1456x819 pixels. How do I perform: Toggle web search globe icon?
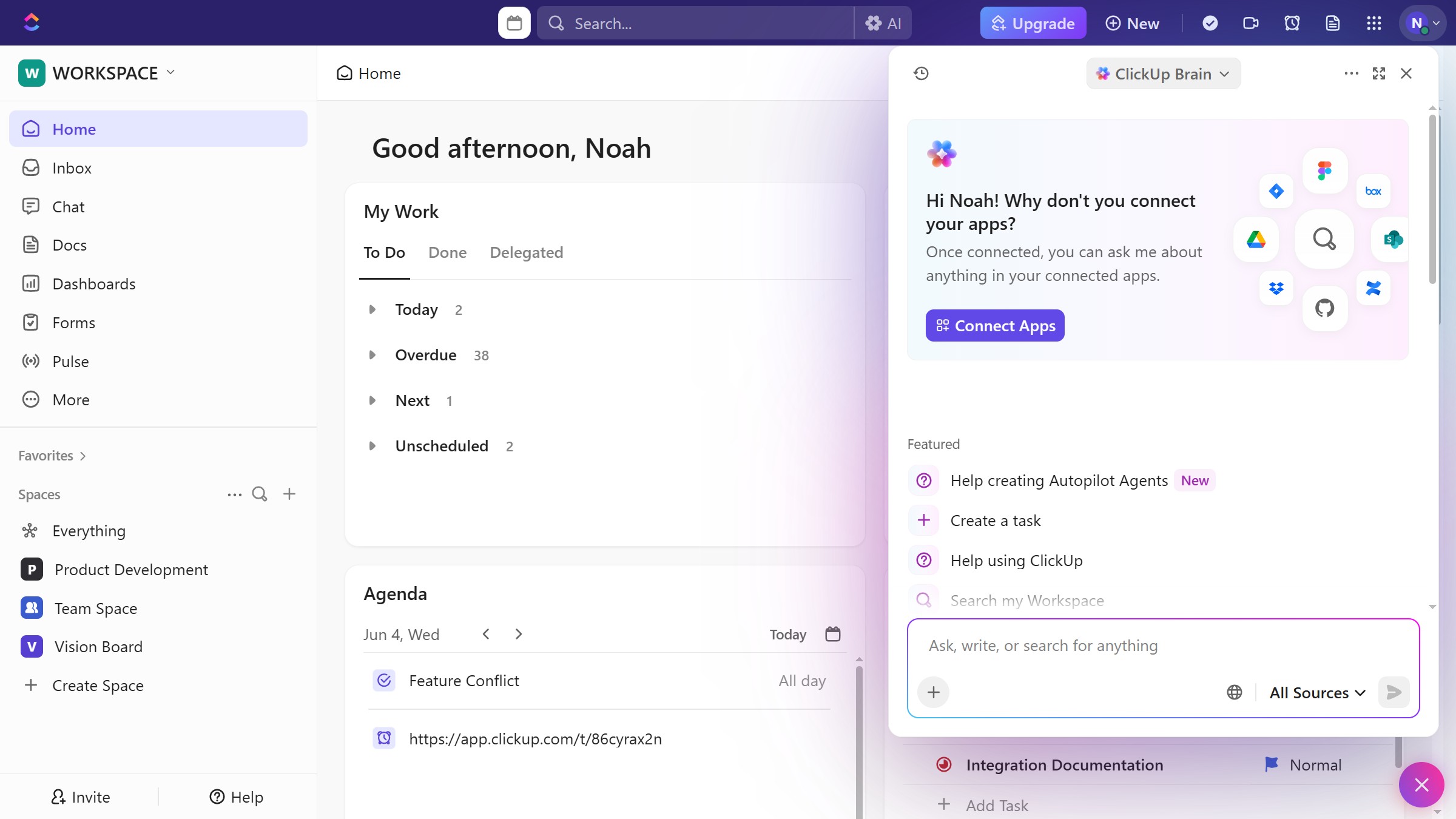pyautogui.click(x=1234, y=692)
